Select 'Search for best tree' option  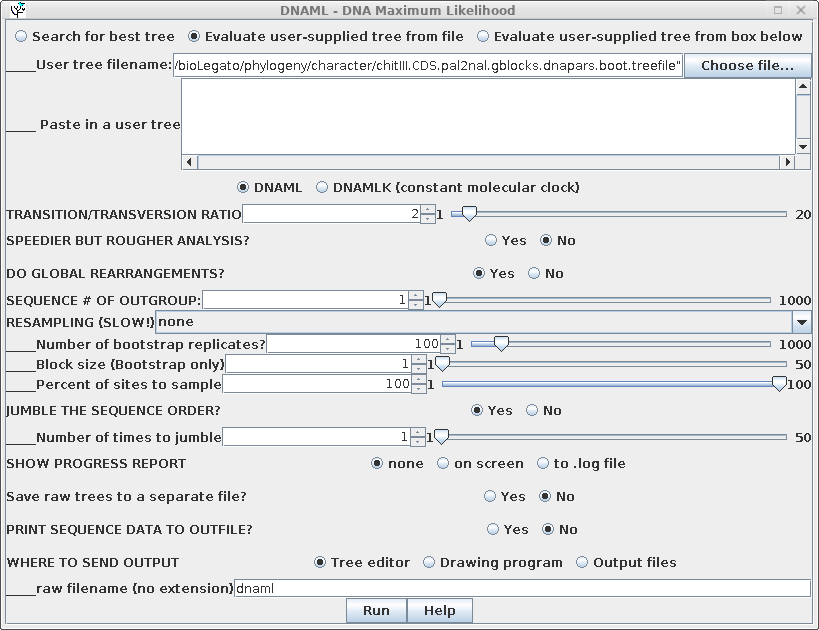coord(22,36)
